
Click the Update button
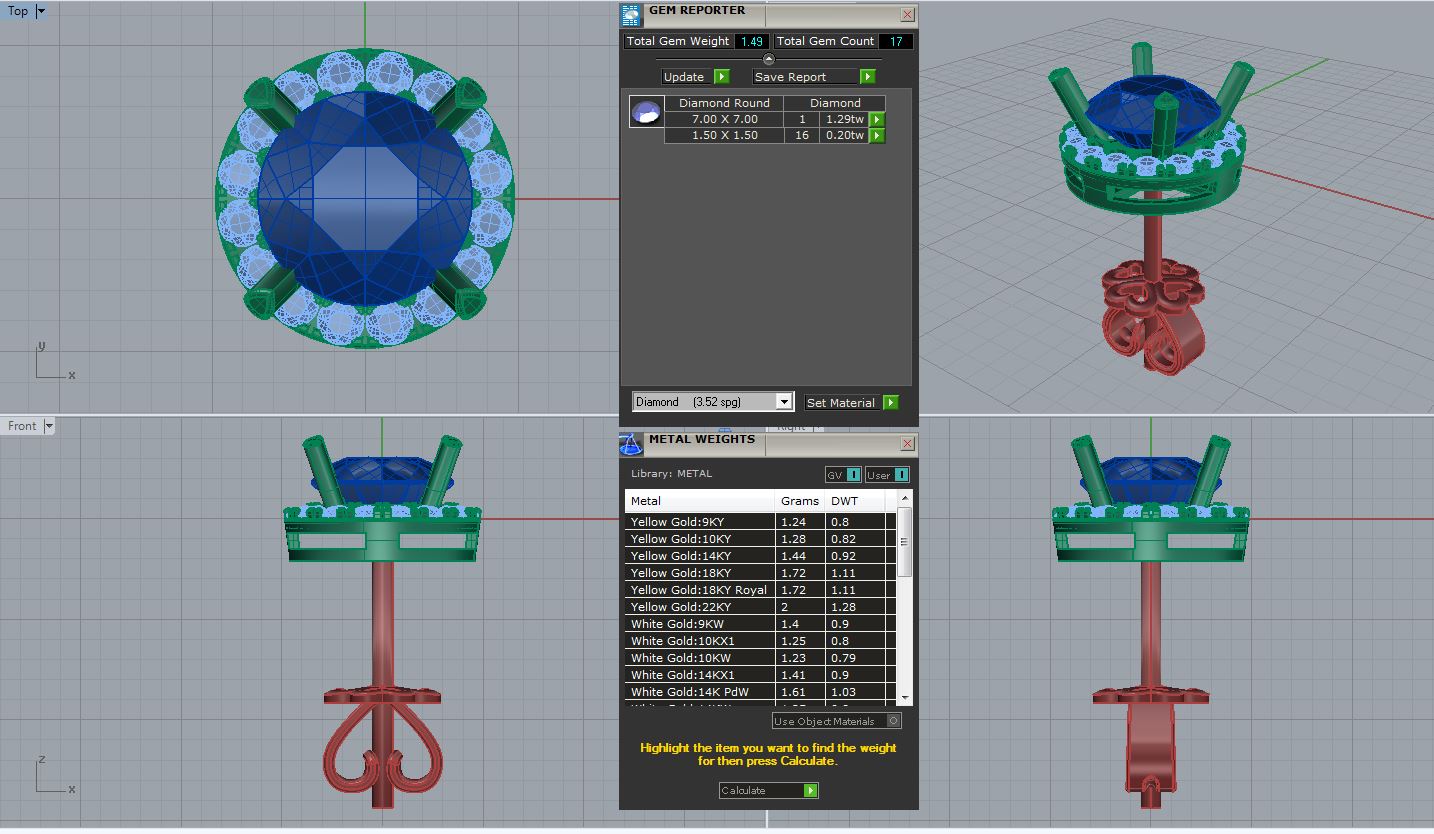point(695,77)
